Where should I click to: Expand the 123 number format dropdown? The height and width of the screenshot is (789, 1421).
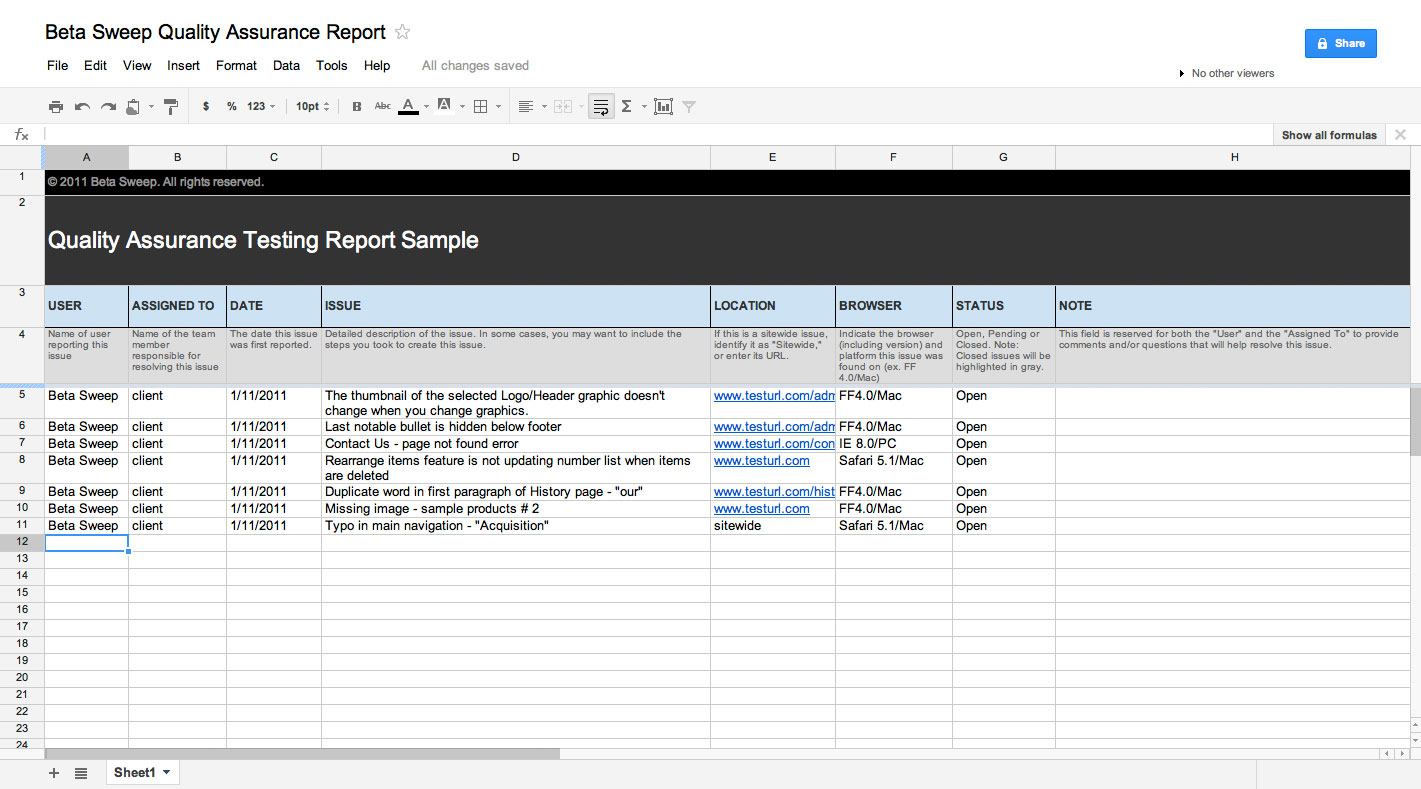coord(261,106)
